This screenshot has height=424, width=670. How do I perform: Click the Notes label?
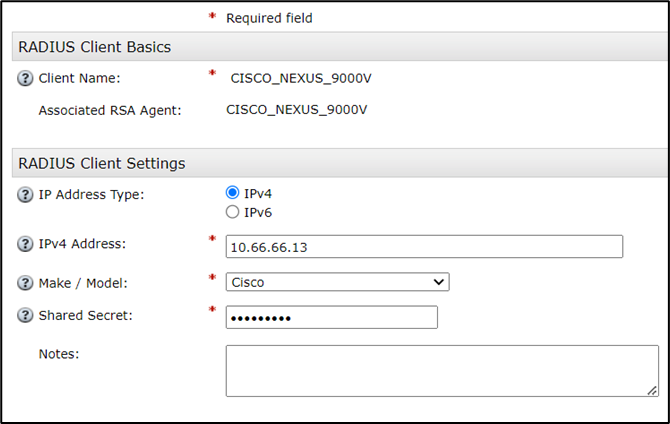coord(58,353)
